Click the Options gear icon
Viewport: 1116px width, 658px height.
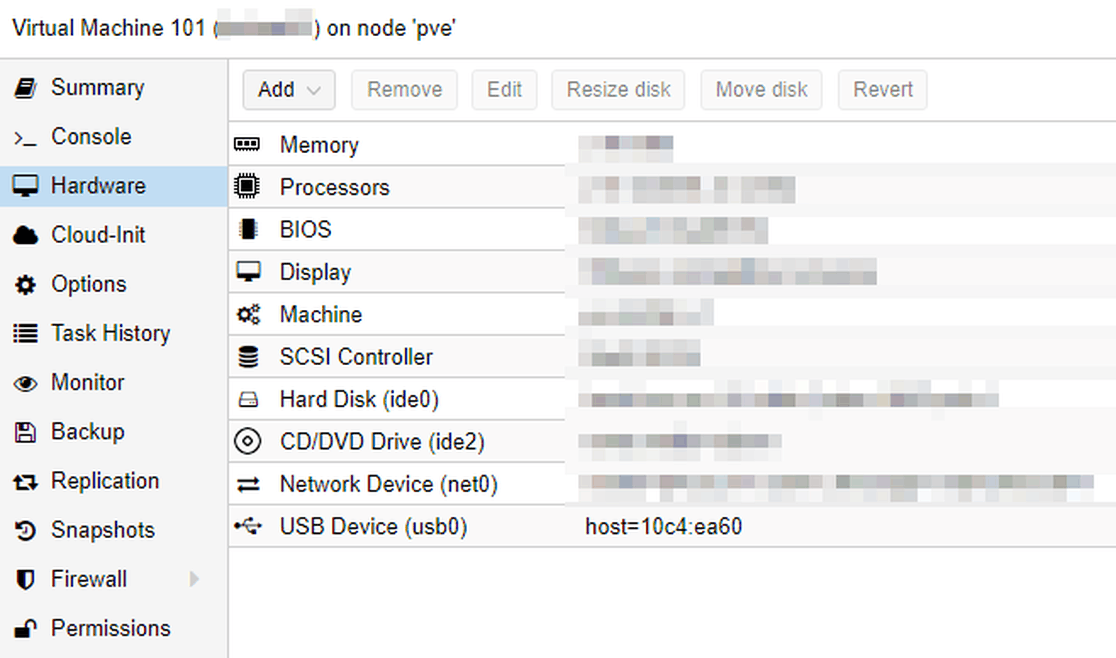click(26, 285)
